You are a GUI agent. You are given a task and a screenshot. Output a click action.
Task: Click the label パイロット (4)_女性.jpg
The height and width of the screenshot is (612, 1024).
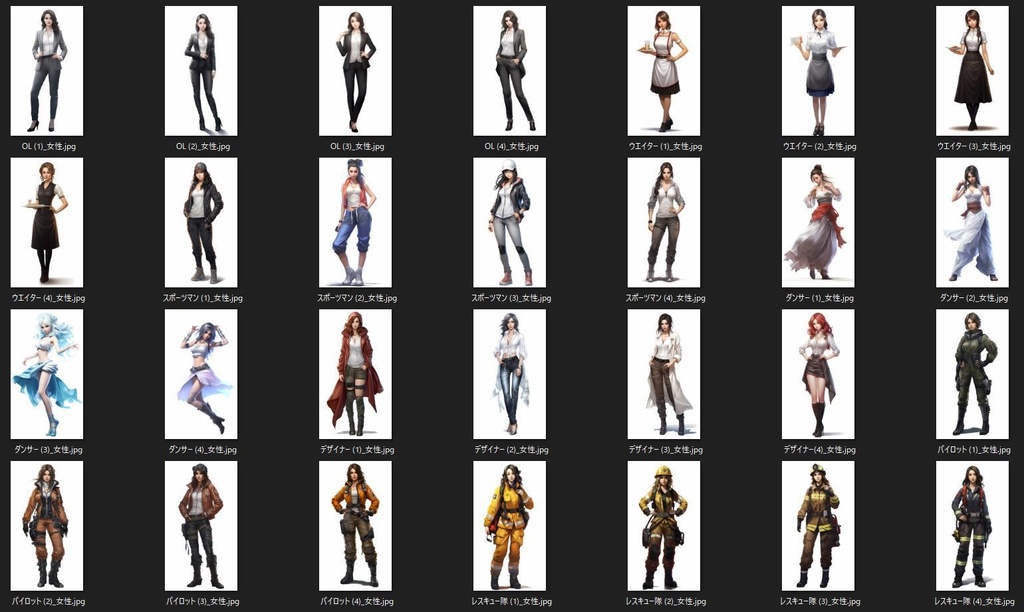357,601
